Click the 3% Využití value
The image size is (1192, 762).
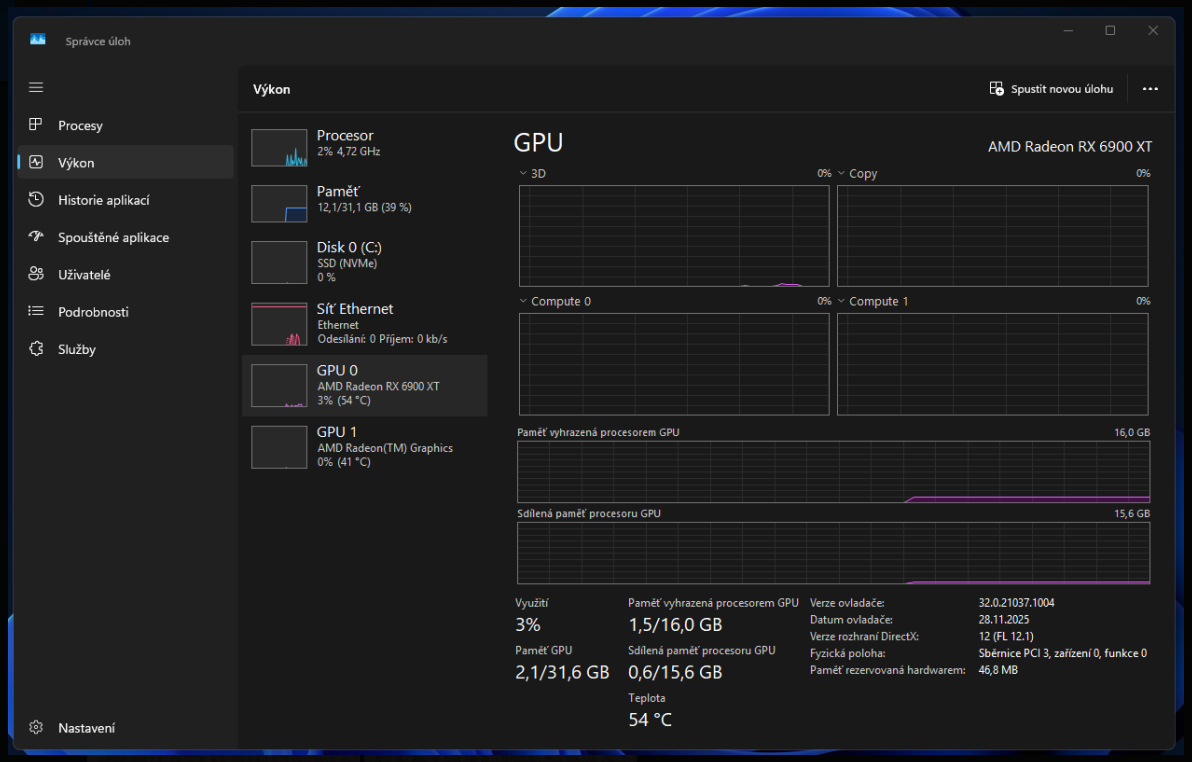[x=528, y=625]
